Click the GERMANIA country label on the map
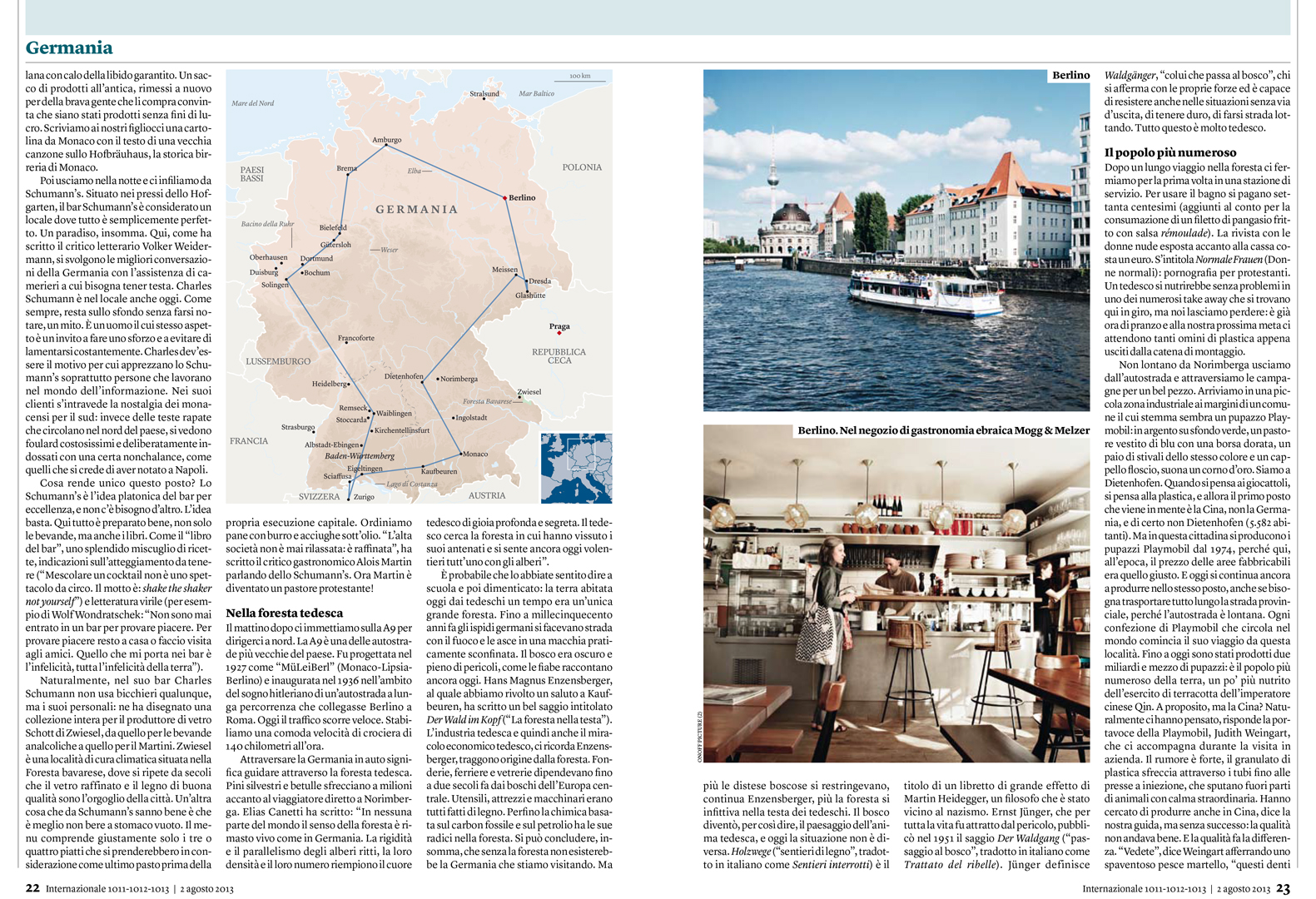Image resolution: width=1316 pixels, height=899 pixels. [x=416, y=210]
